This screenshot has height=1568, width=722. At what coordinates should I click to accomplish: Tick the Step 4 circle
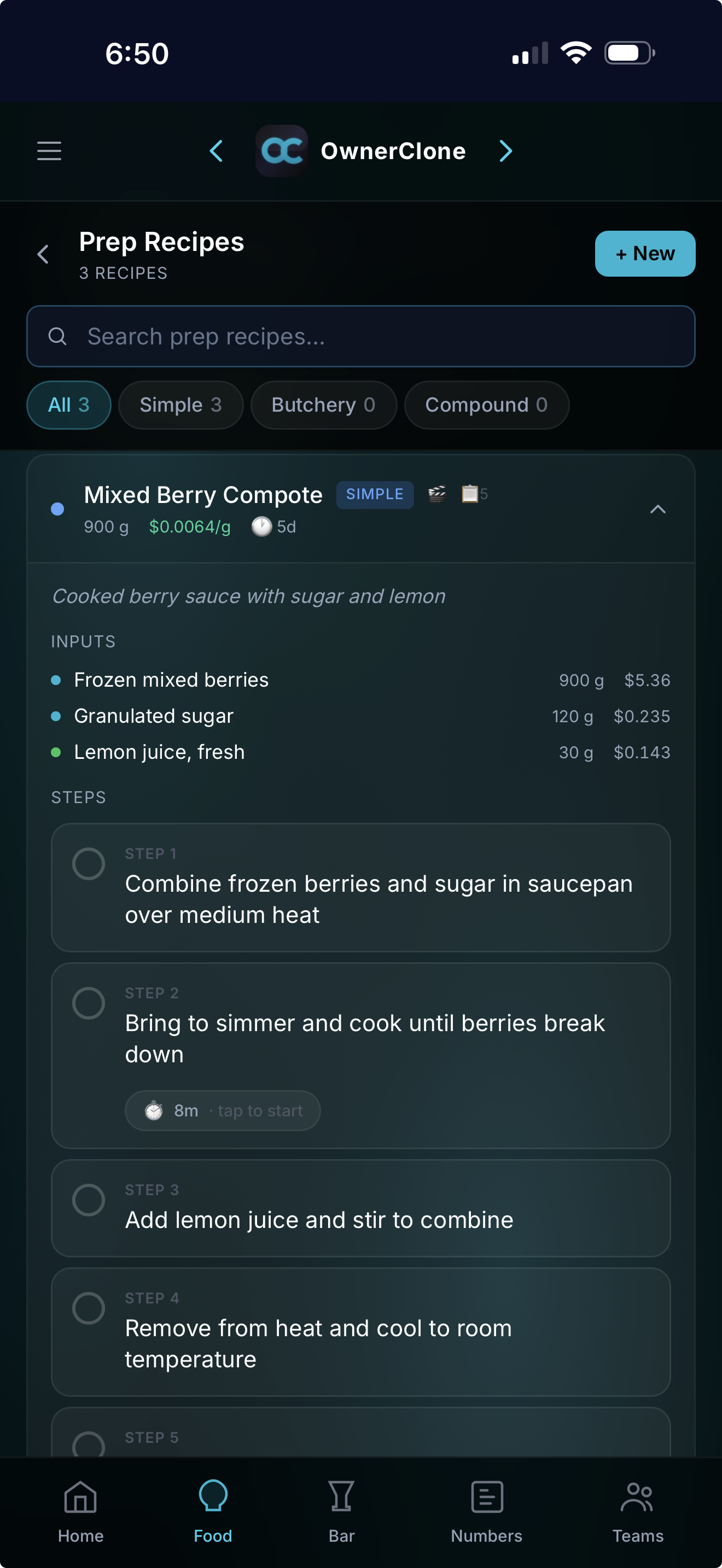click(x=89, y=1308)
